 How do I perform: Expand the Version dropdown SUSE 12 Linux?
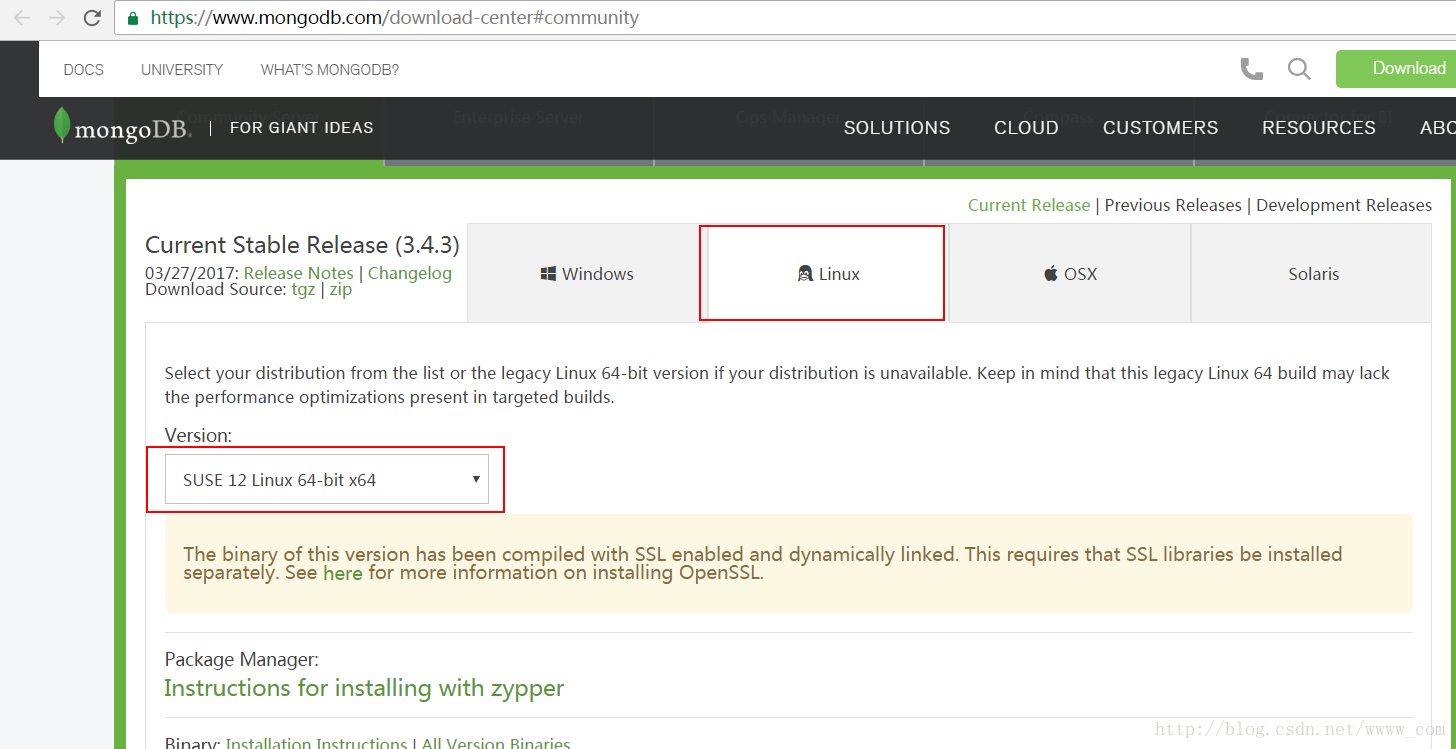pyautogui.click(x=327, y=479)
